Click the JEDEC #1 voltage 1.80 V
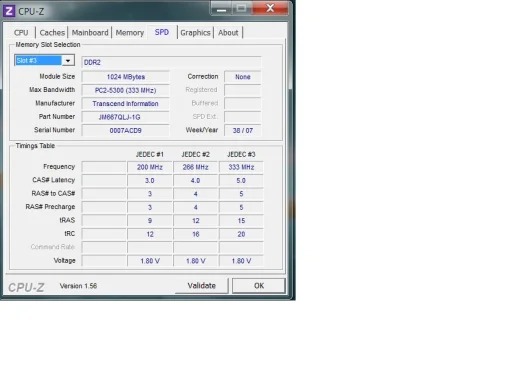 coord(150,261)
